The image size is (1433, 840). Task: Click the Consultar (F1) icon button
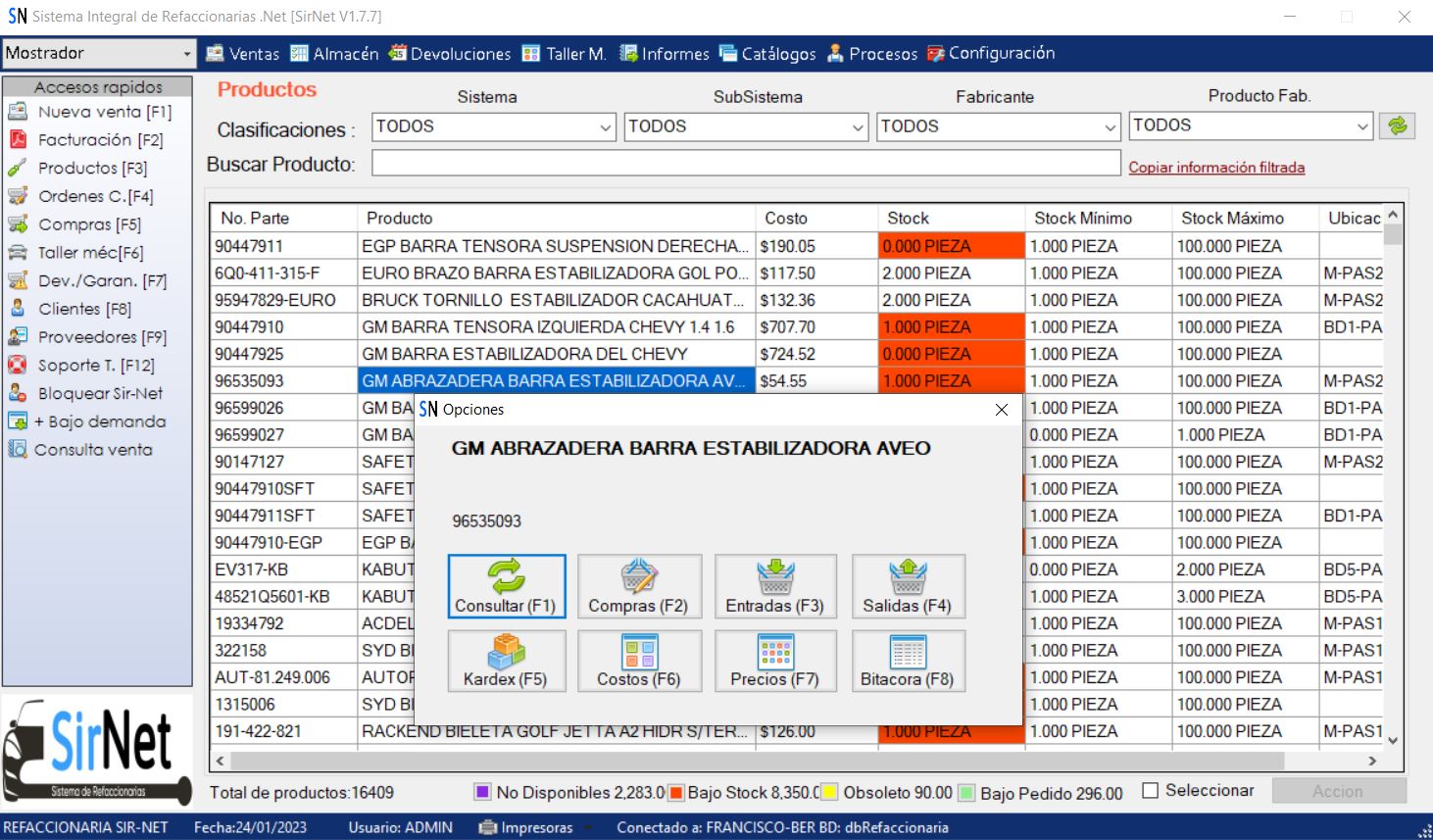pyautogui.click(x=507, y=586)
